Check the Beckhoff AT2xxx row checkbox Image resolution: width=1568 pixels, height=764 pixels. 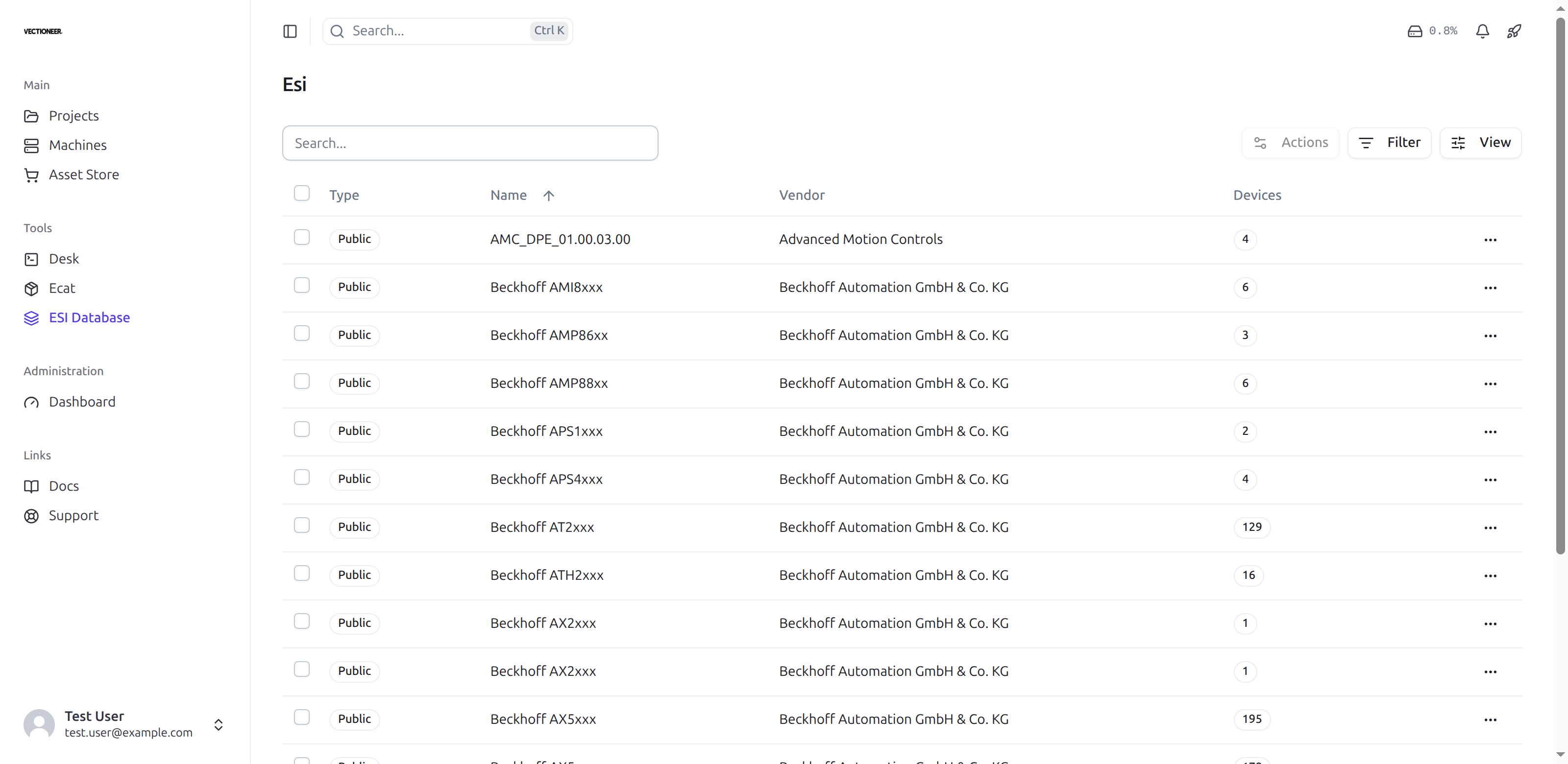click(x=302, y=525)
